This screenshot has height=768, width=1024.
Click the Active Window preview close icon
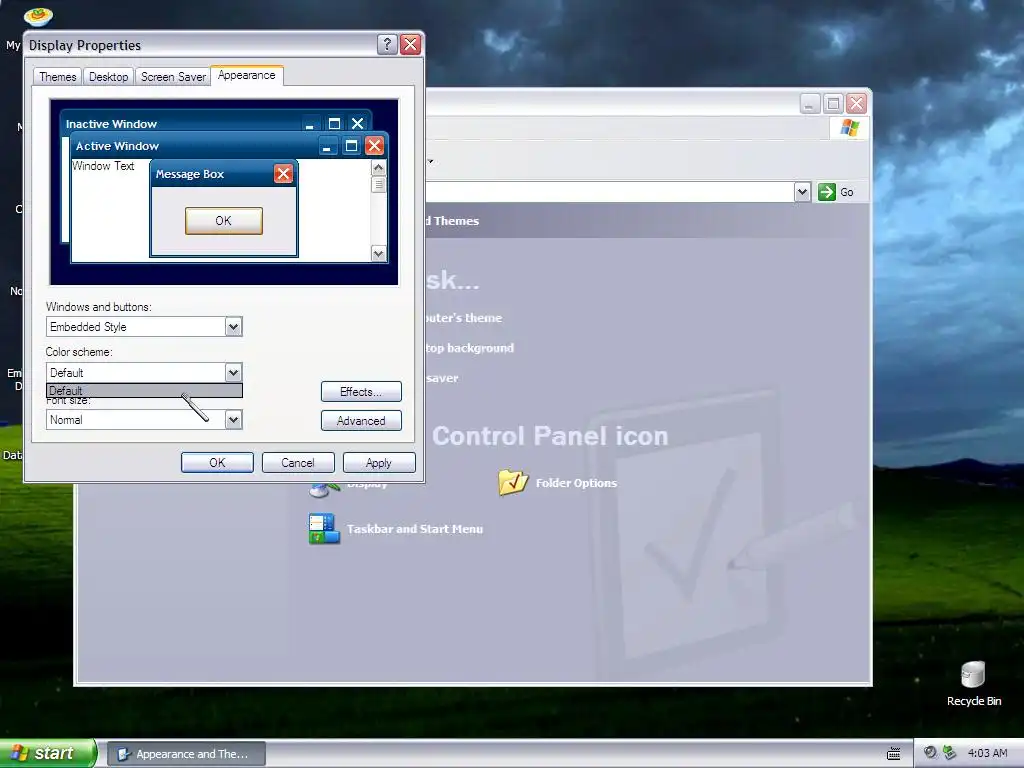(x=374, y=146)
